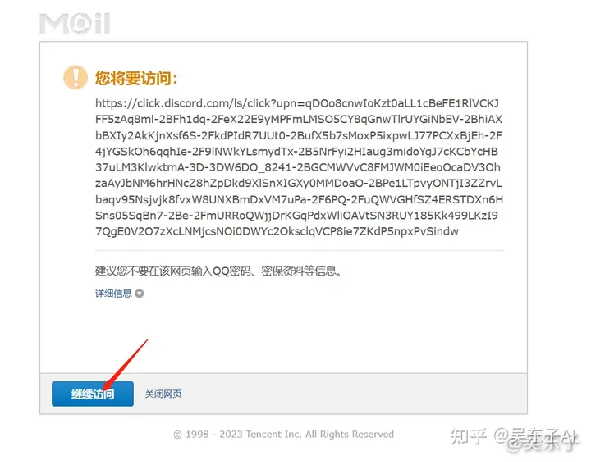The height and width of the screenshot is (462, 592).
Task: Click the QQ密码 security advice text
Action: [x=217, y=271]
